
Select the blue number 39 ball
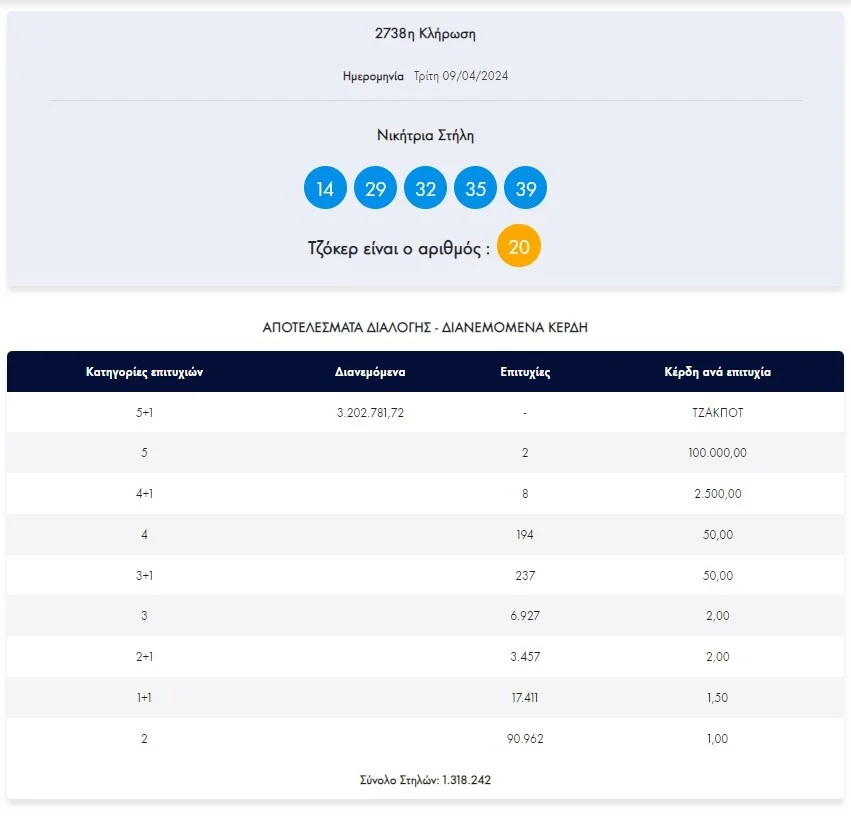coord(525,189)
